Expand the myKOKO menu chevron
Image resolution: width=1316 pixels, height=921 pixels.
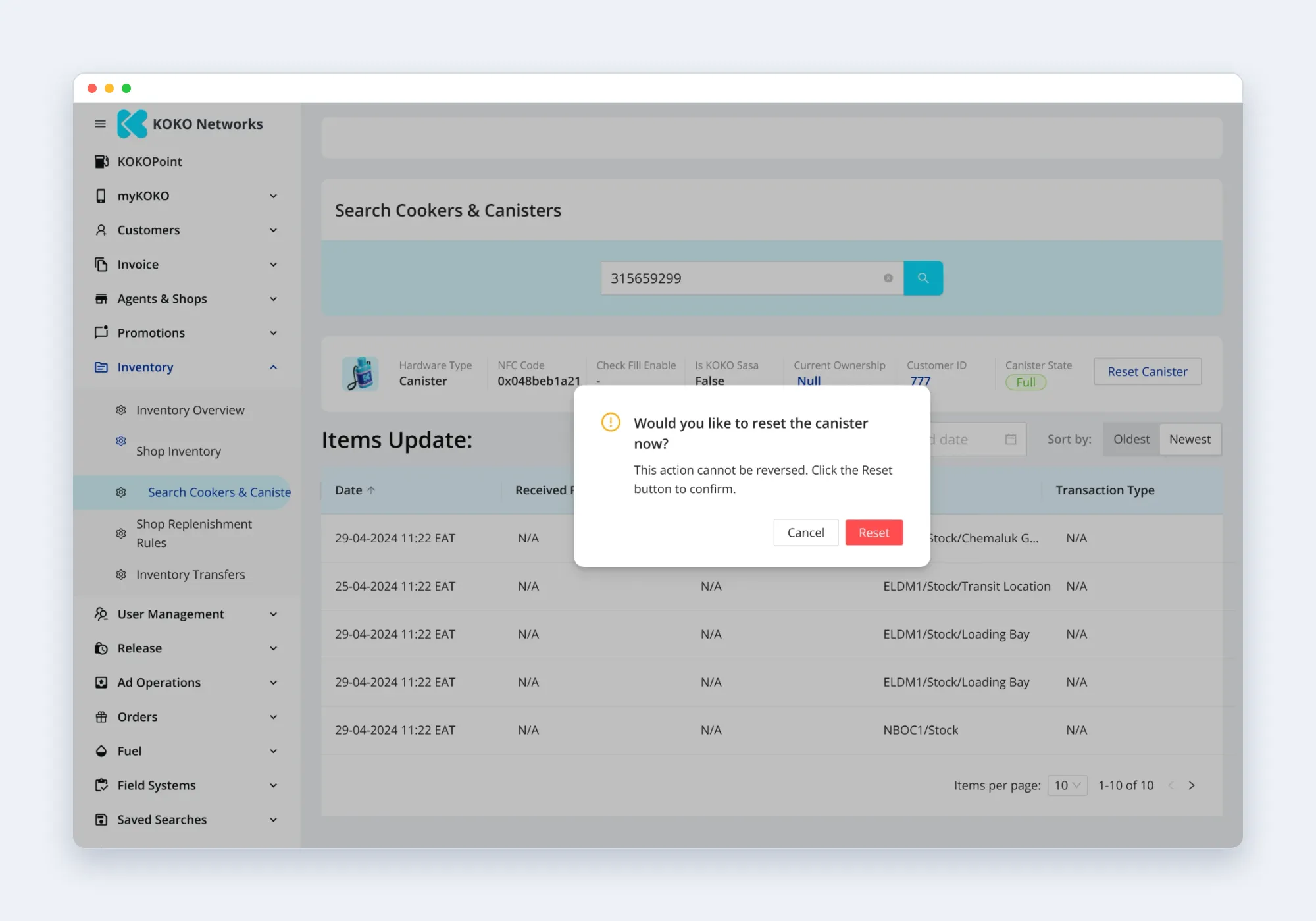[273, 196]
